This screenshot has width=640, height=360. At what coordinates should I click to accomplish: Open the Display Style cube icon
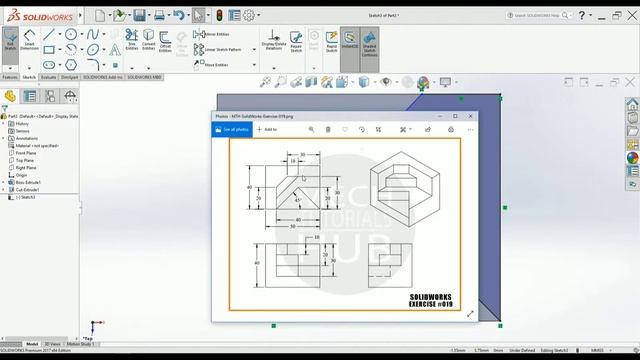click(x=363, y=82)
